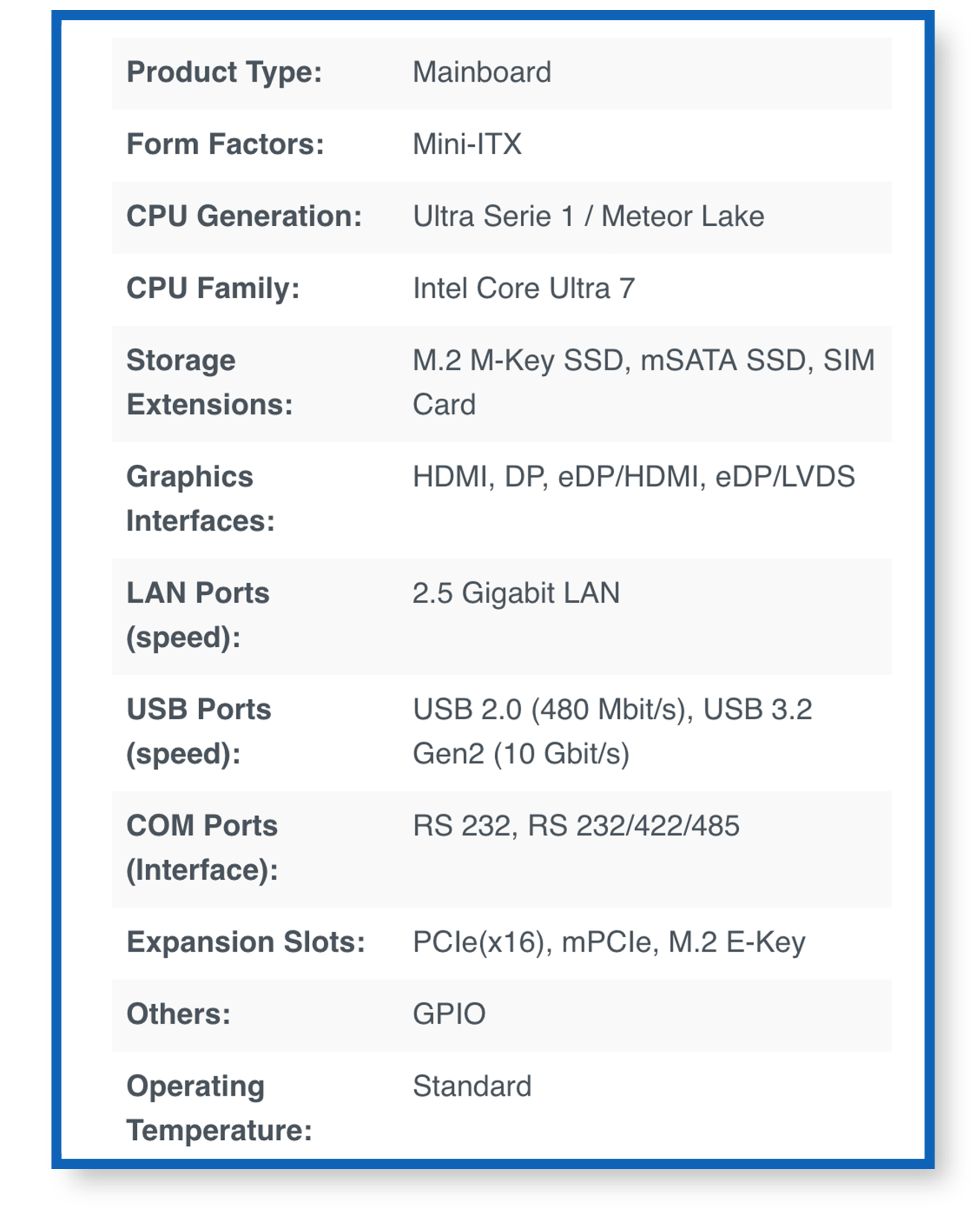Click the USB Ports (speed) label

199,732
